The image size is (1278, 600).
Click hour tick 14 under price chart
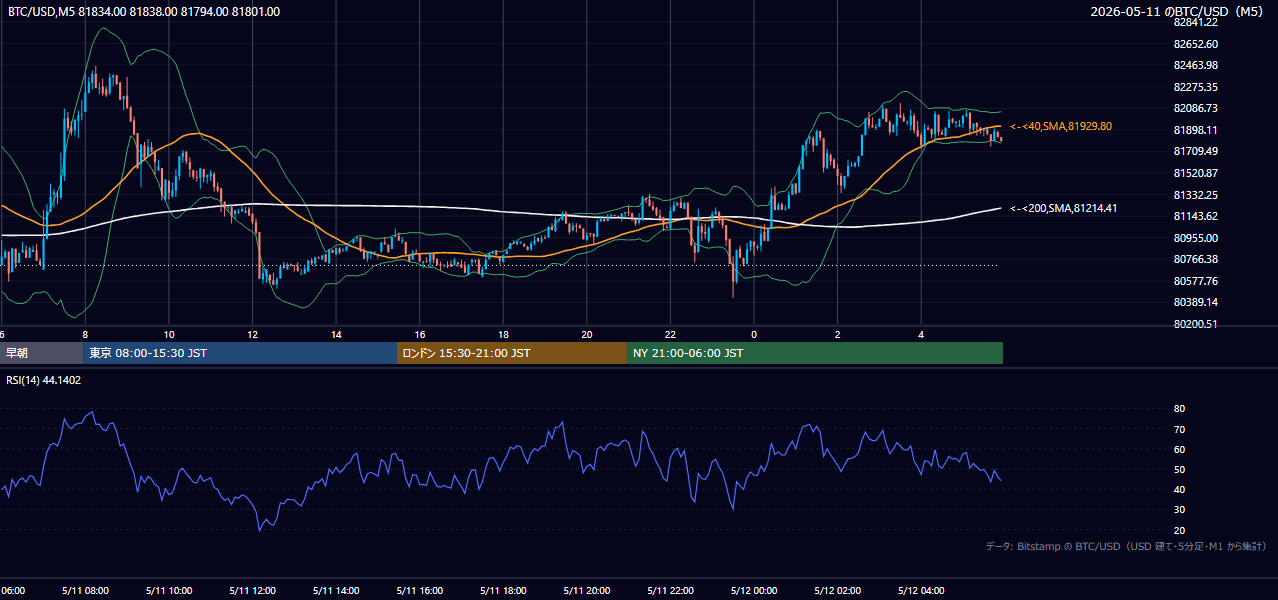click(336, 335)
